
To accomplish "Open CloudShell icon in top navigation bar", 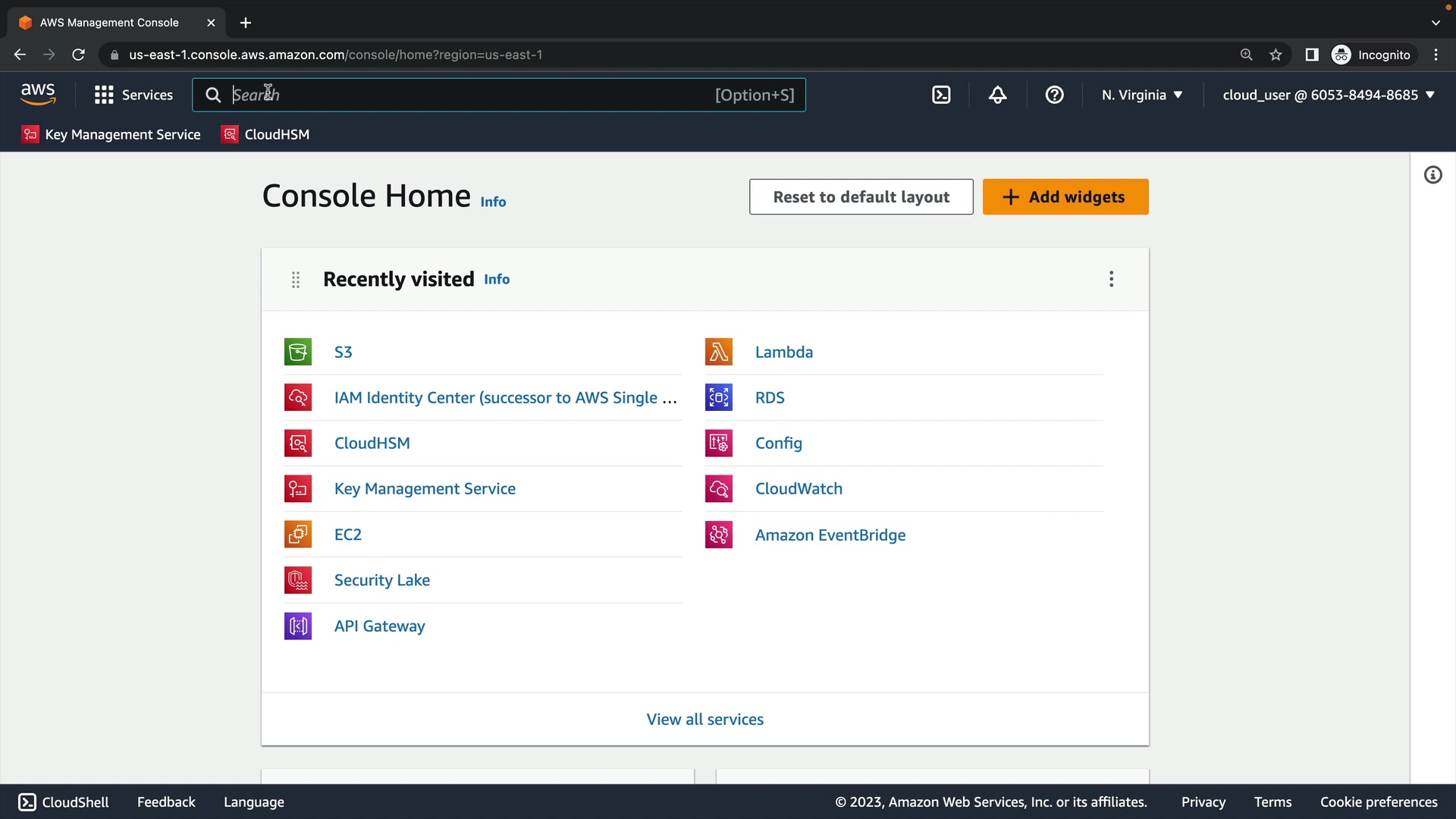I will pos(941,95).
